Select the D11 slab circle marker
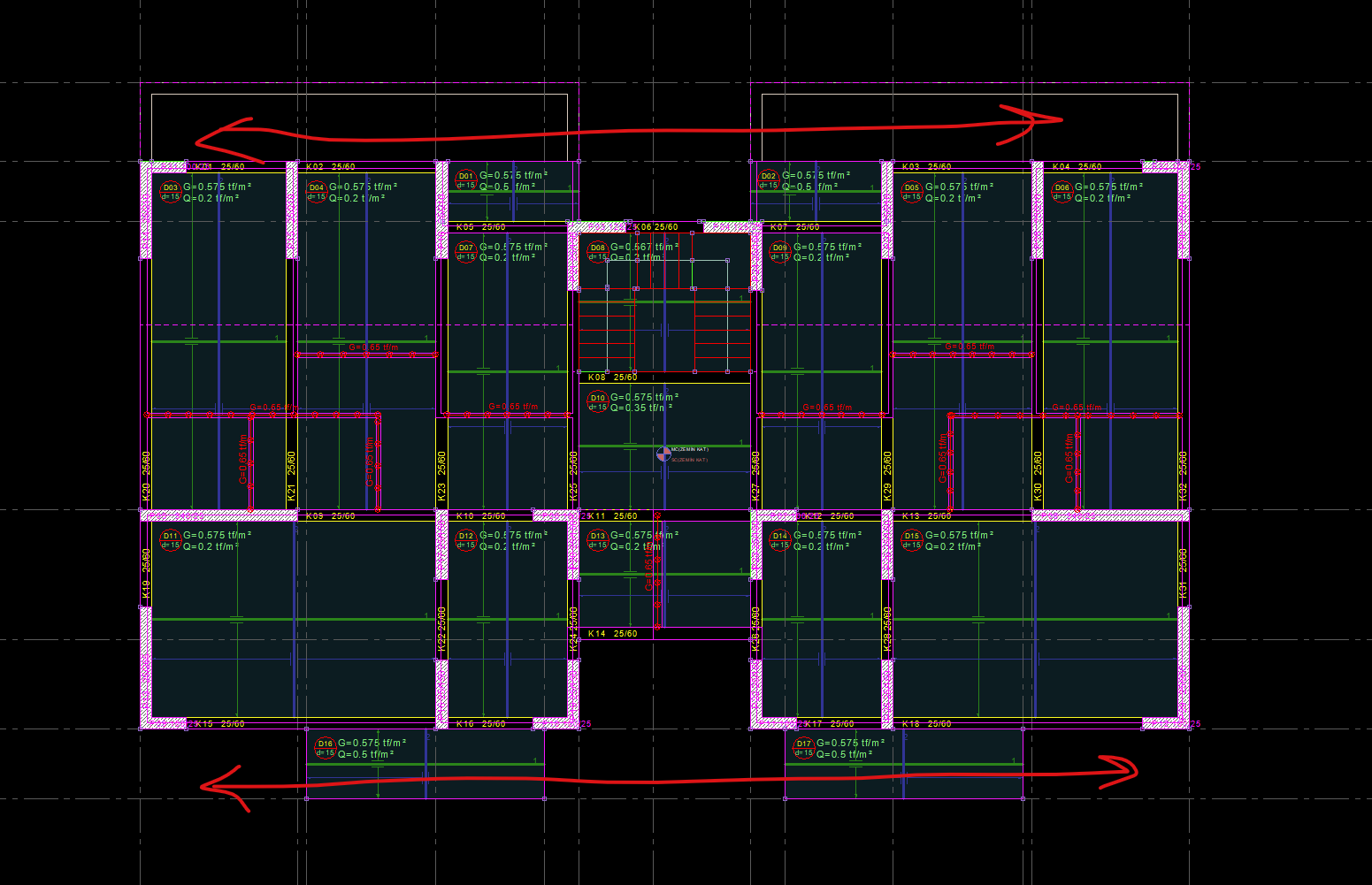The image size is (1372, 885). pyautogui.click(x=170, y=539)
